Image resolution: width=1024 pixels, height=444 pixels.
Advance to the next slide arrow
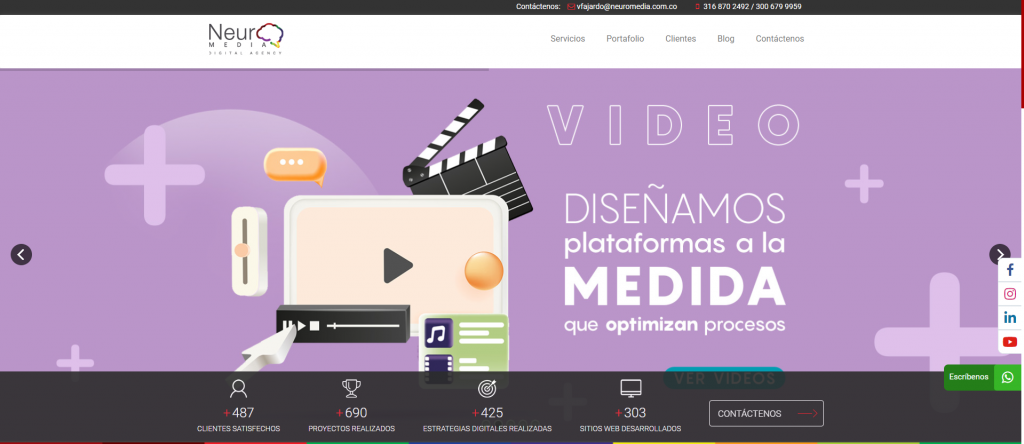click(x=1000, y=255)
